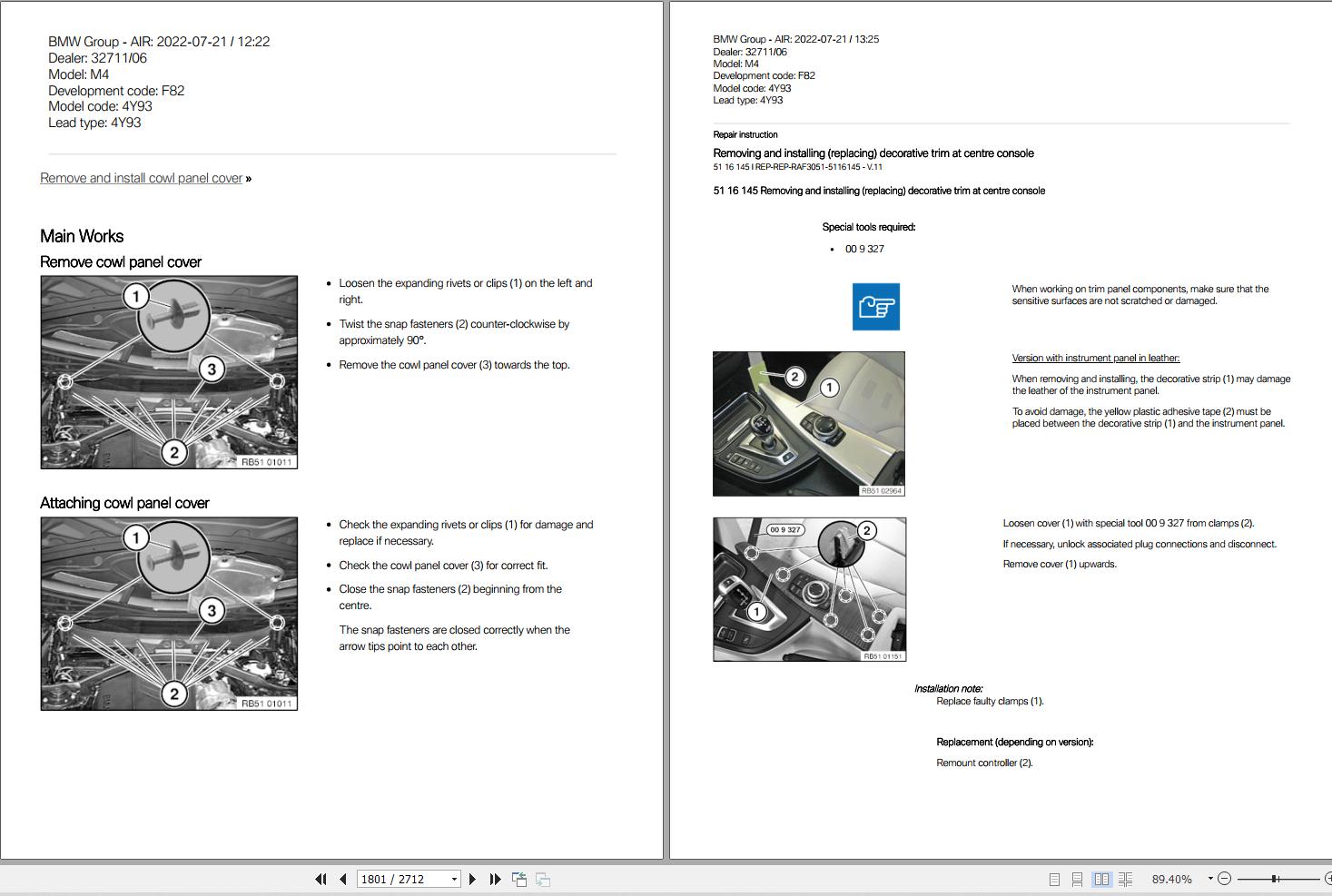Select two-page facing layout

tap(1101, 879)
